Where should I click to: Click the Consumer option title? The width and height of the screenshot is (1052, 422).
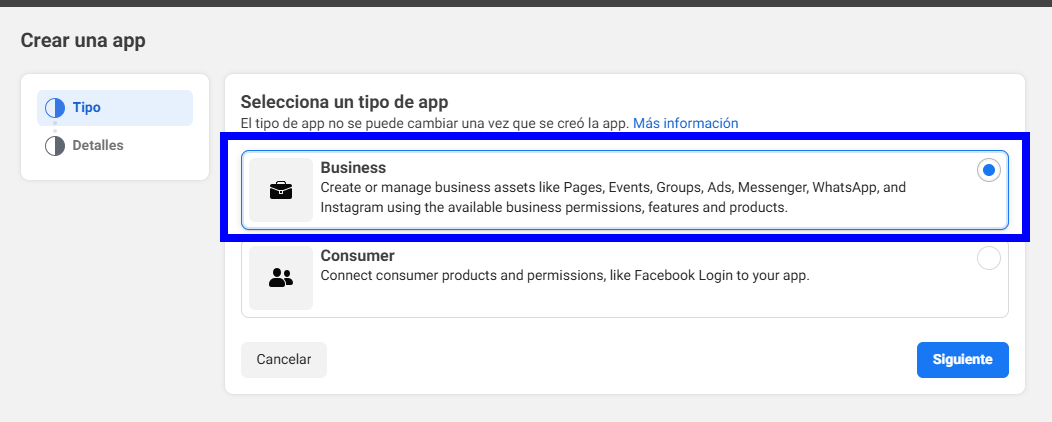pos(357,256)
